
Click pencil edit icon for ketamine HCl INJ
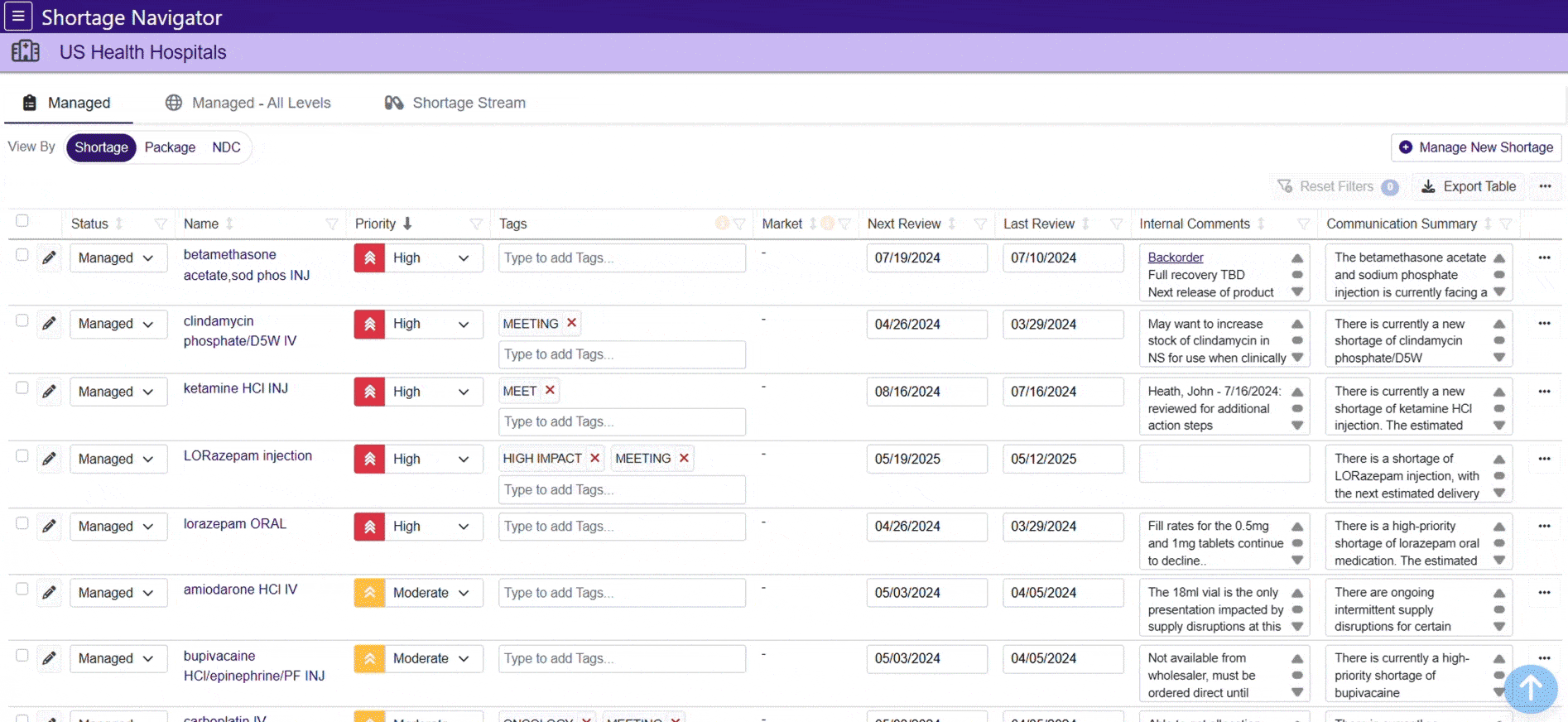coord(50,392)
